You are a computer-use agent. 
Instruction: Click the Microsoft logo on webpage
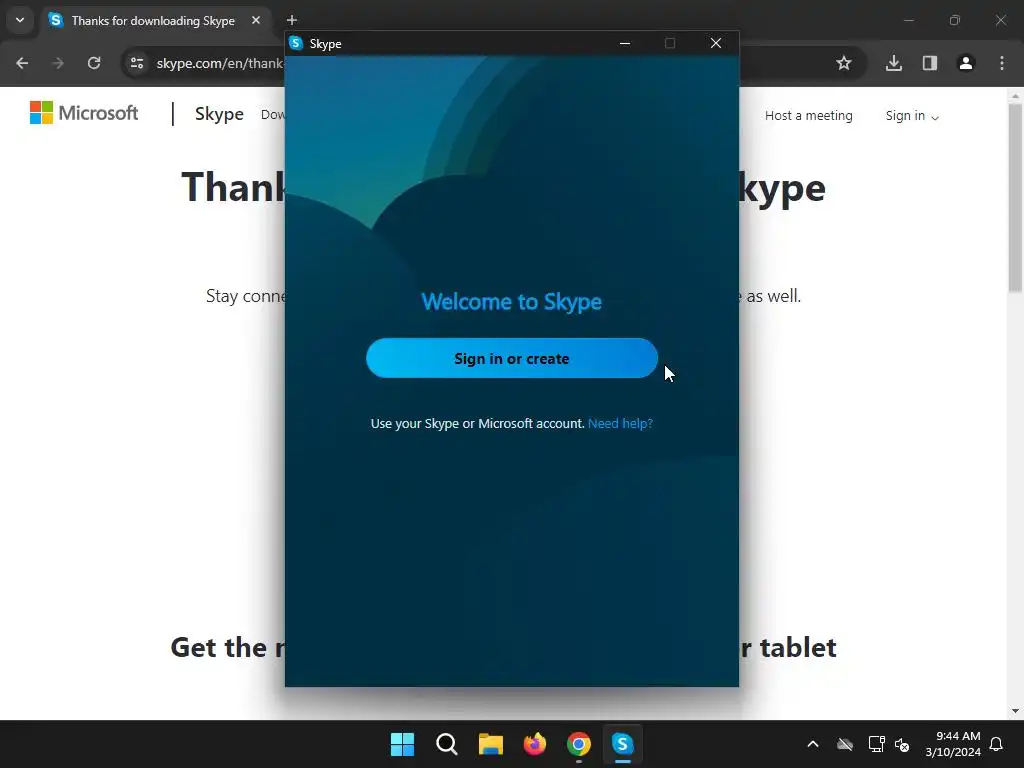[84, 113]
